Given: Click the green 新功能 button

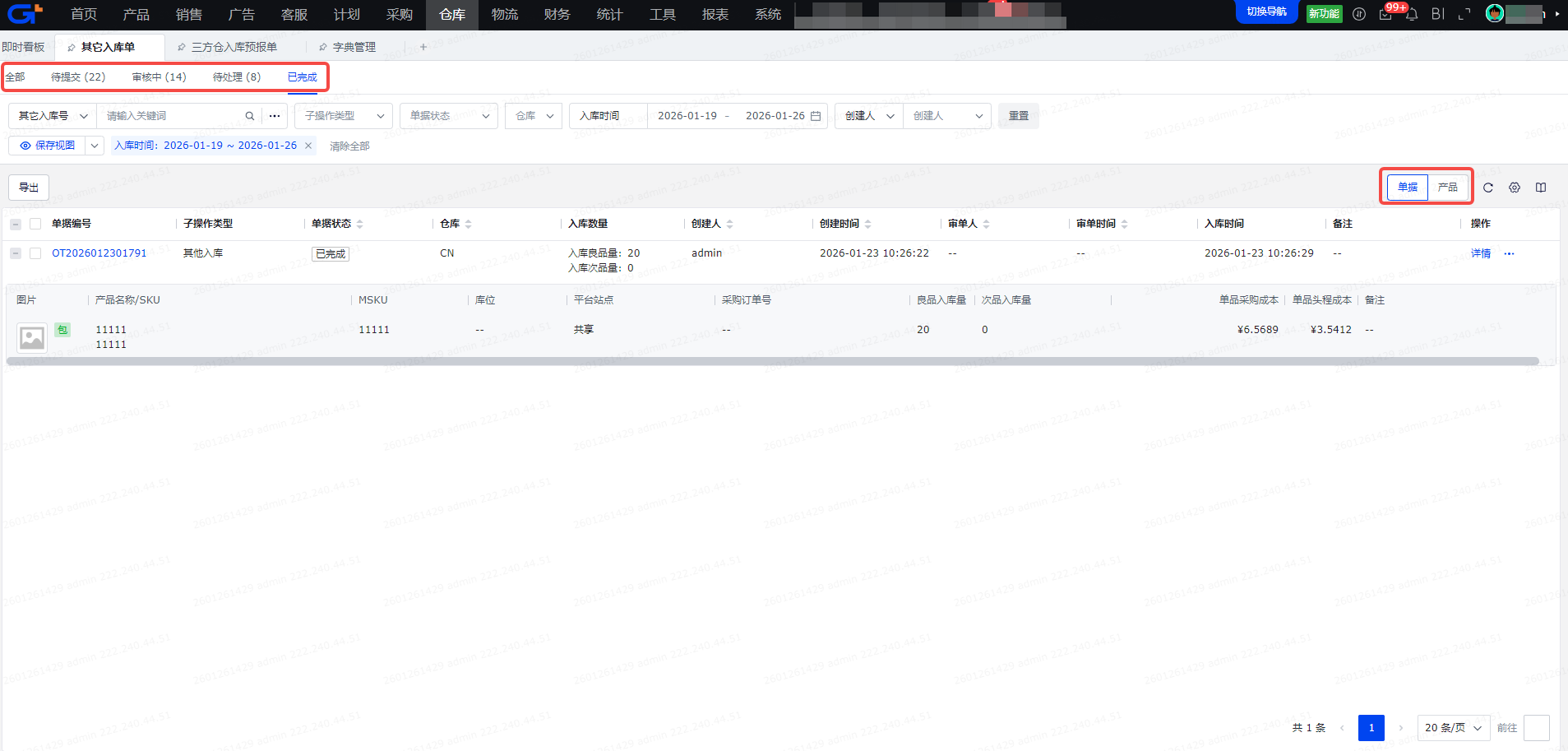Looking at the screenshot, I should [x=1324, y=13].
